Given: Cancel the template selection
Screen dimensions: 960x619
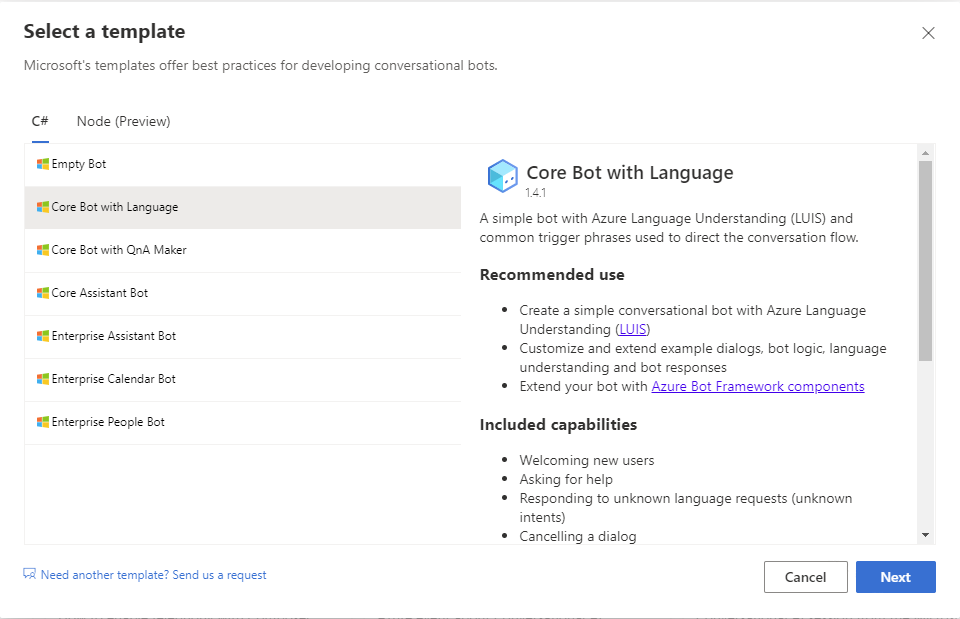Looking at the screenshot, I should coord(805,577).
